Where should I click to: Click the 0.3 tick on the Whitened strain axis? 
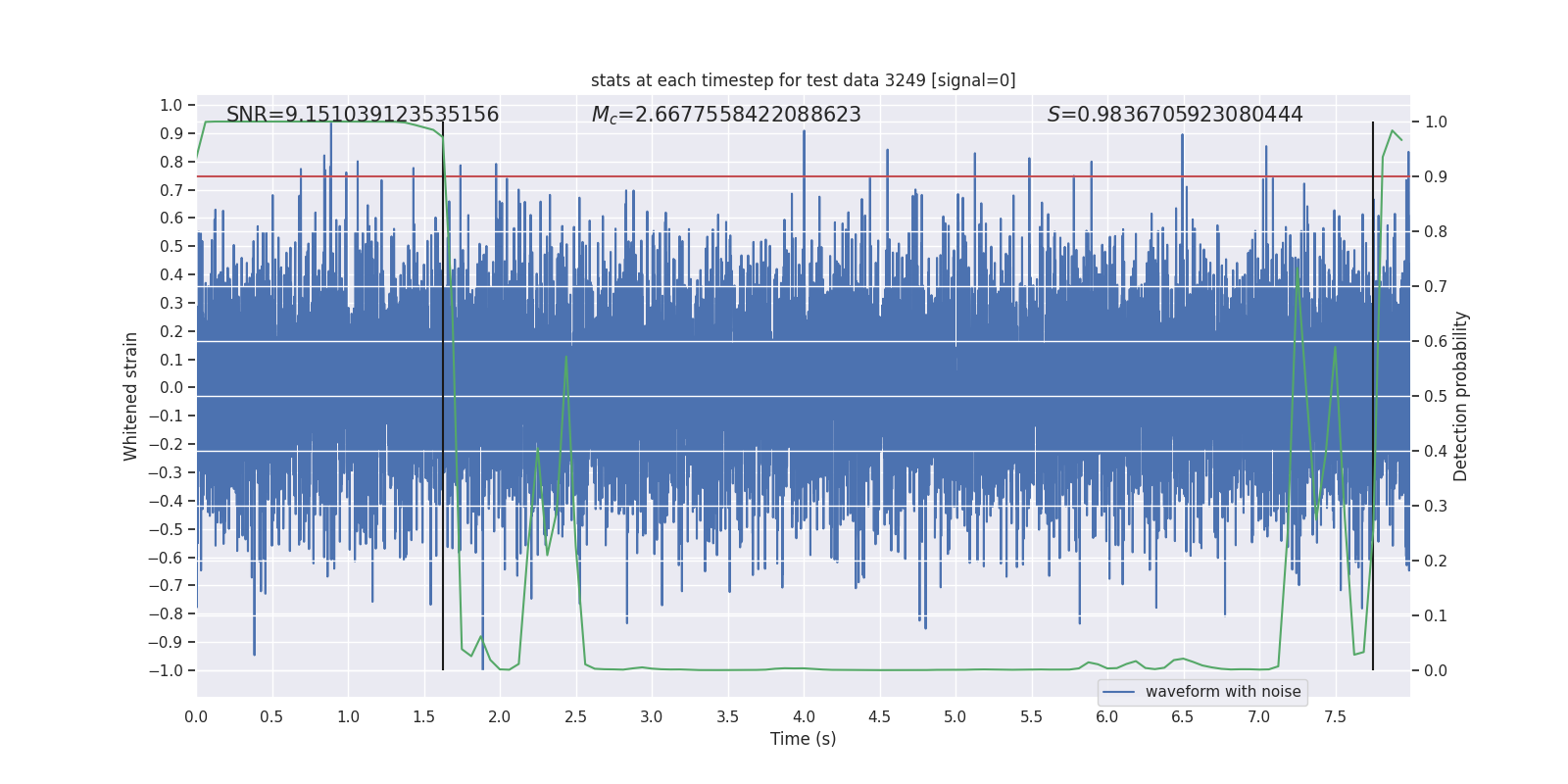[171, 303]
